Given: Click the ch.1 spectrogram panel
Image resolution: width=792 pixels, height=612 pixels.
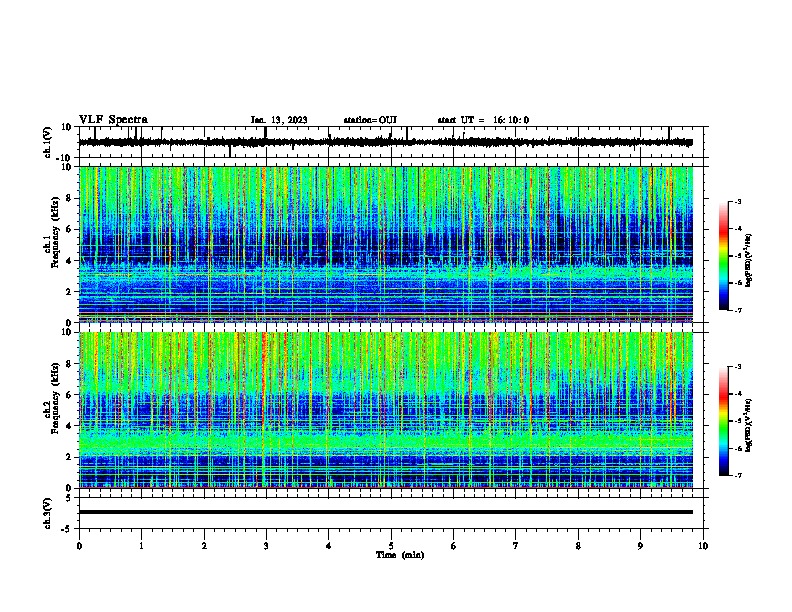Looking at the screenshot, I should tap(385, 244).
